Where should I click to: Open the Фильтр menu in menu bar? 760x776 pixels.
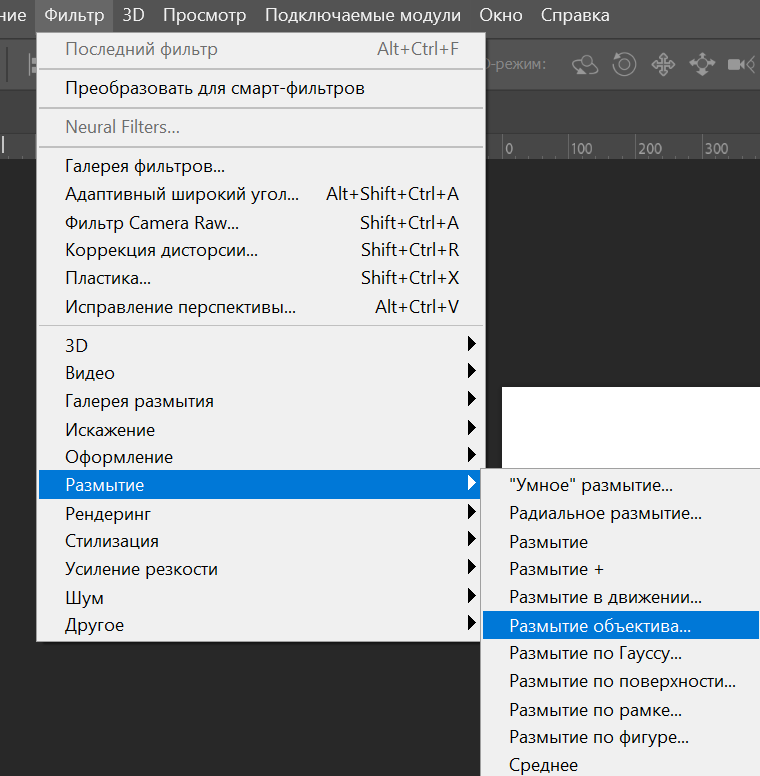coord(74,15)
